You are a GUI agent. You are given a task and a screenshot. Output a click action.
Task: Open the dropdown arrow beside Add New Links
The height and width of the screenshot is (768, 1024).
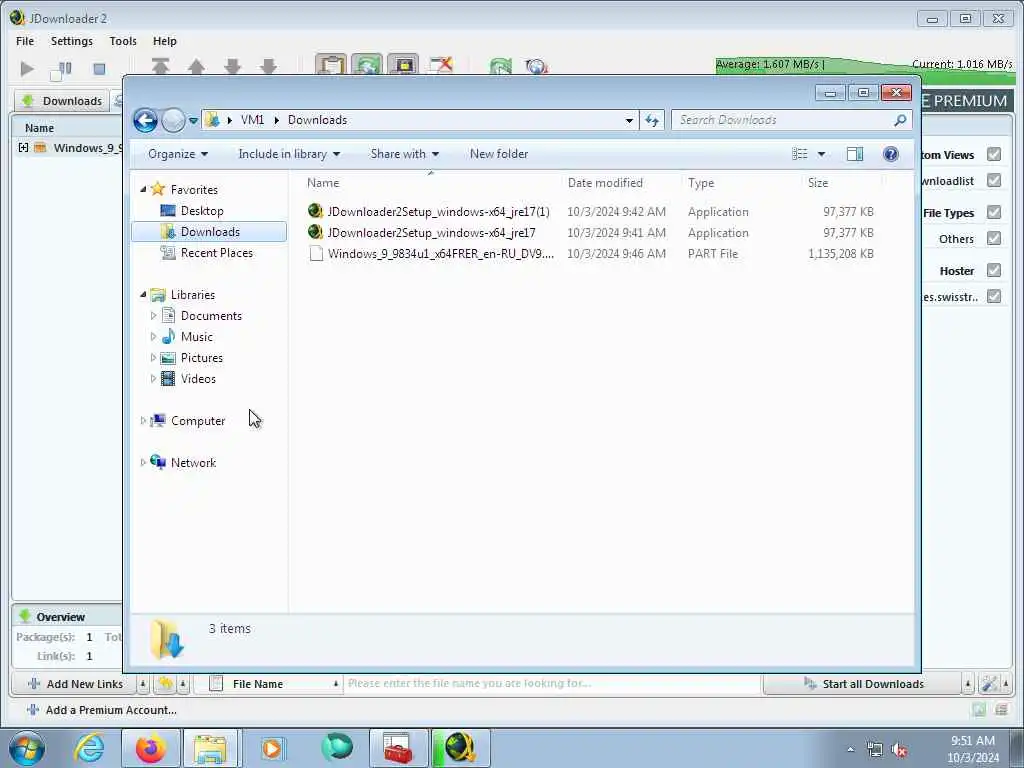143,684
